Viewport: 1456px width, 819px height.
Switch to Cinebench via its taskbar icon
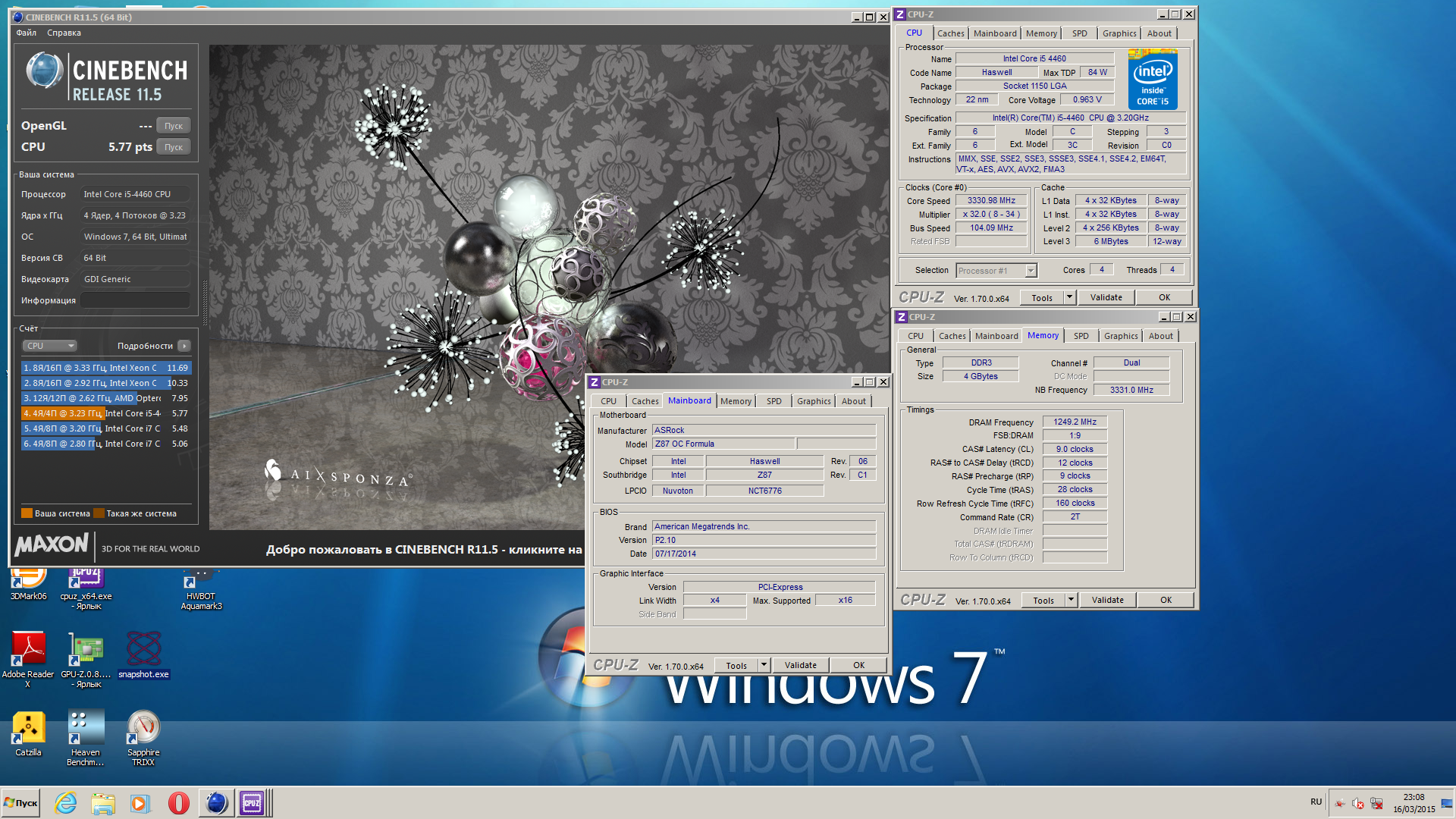pyautogui.click(x=216, y=802)
